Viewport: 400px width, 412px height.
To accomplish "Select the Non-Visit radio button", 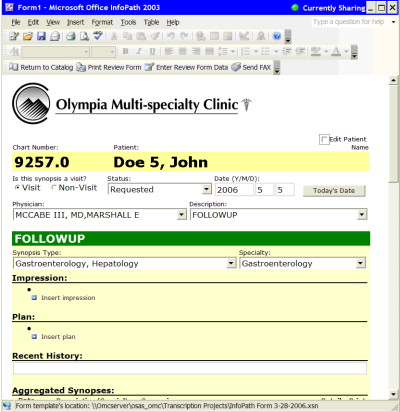I will click(53, 188).
